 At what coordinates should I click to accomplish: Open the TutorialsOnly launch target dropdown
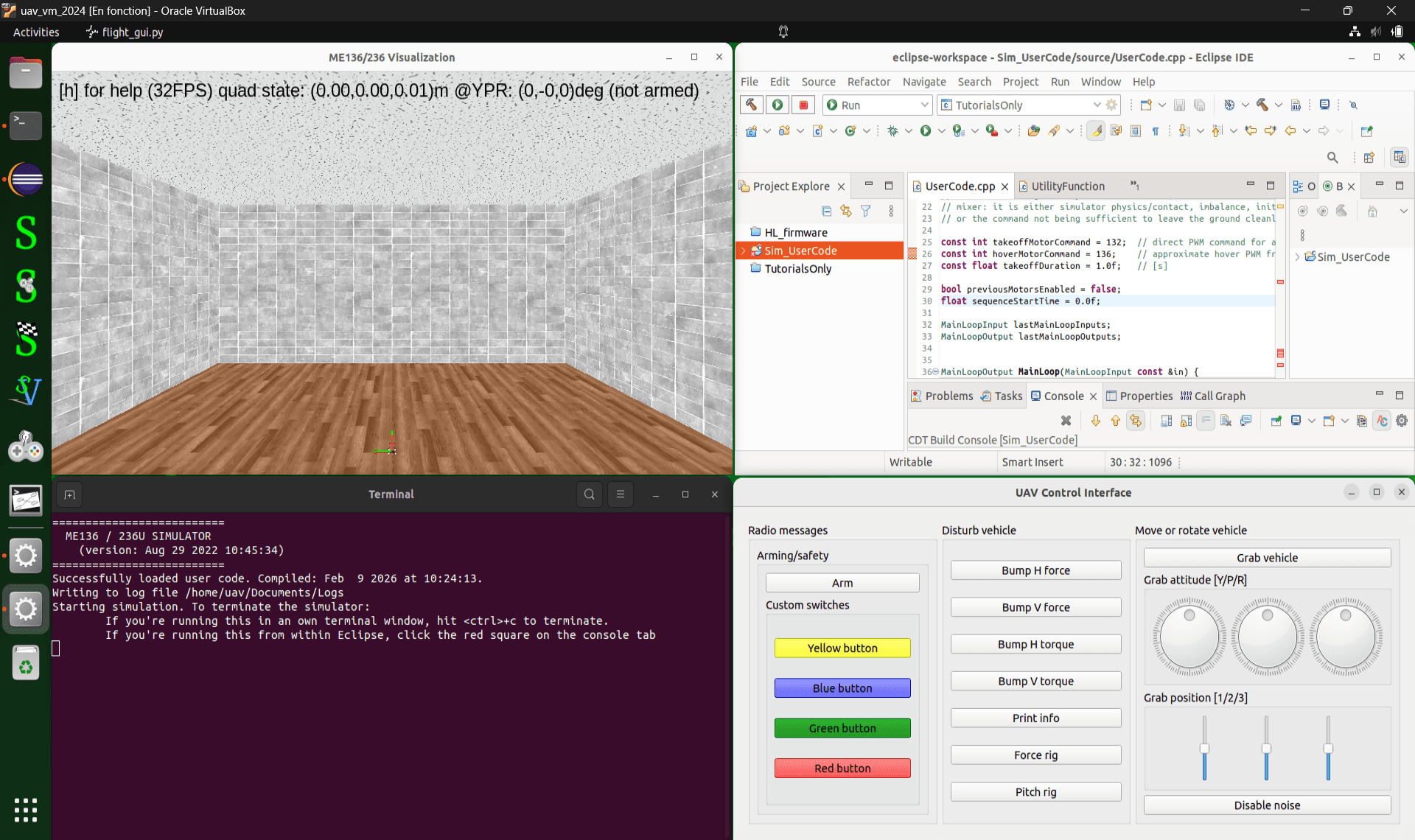click(1097, 105)
